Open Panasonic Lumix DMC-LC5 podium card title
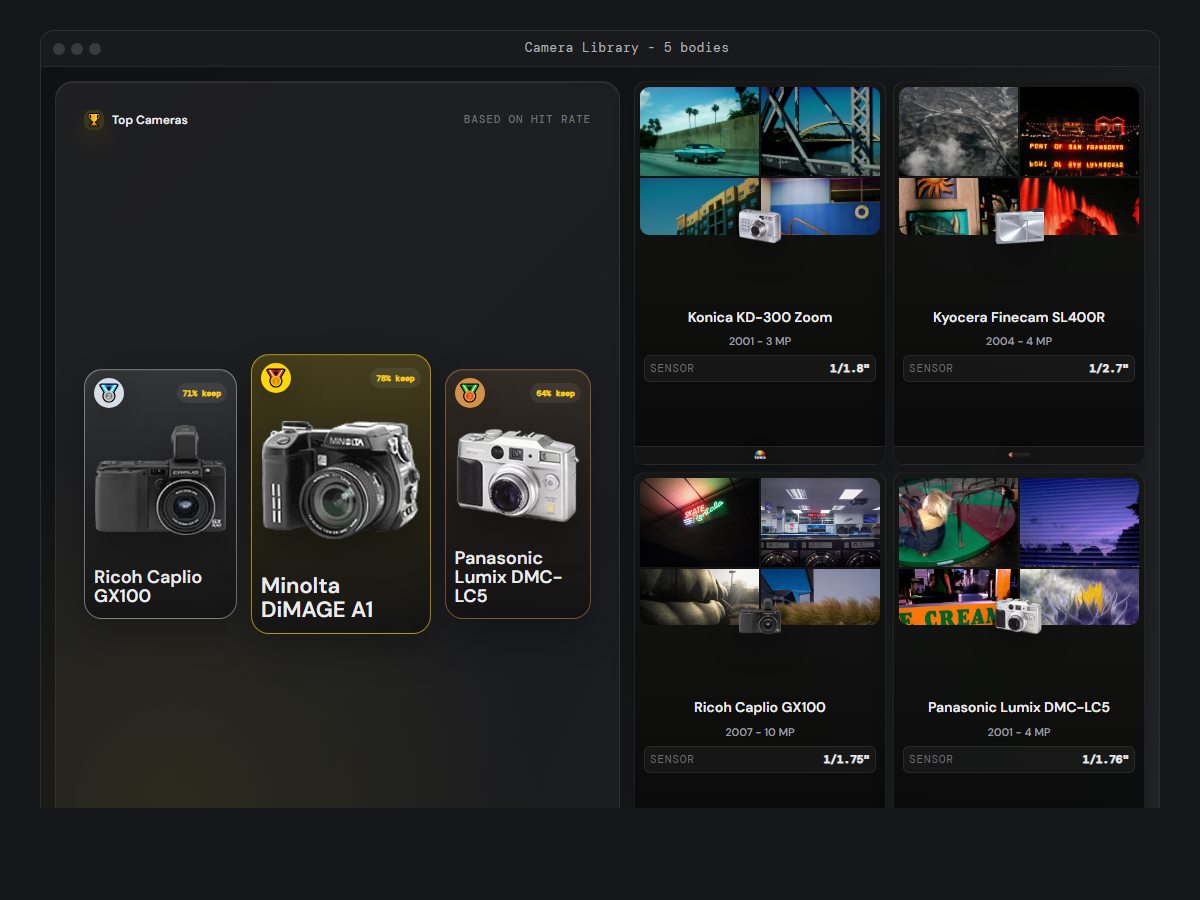The height and width of the screenshot is (900, 1200). [509, 576]
